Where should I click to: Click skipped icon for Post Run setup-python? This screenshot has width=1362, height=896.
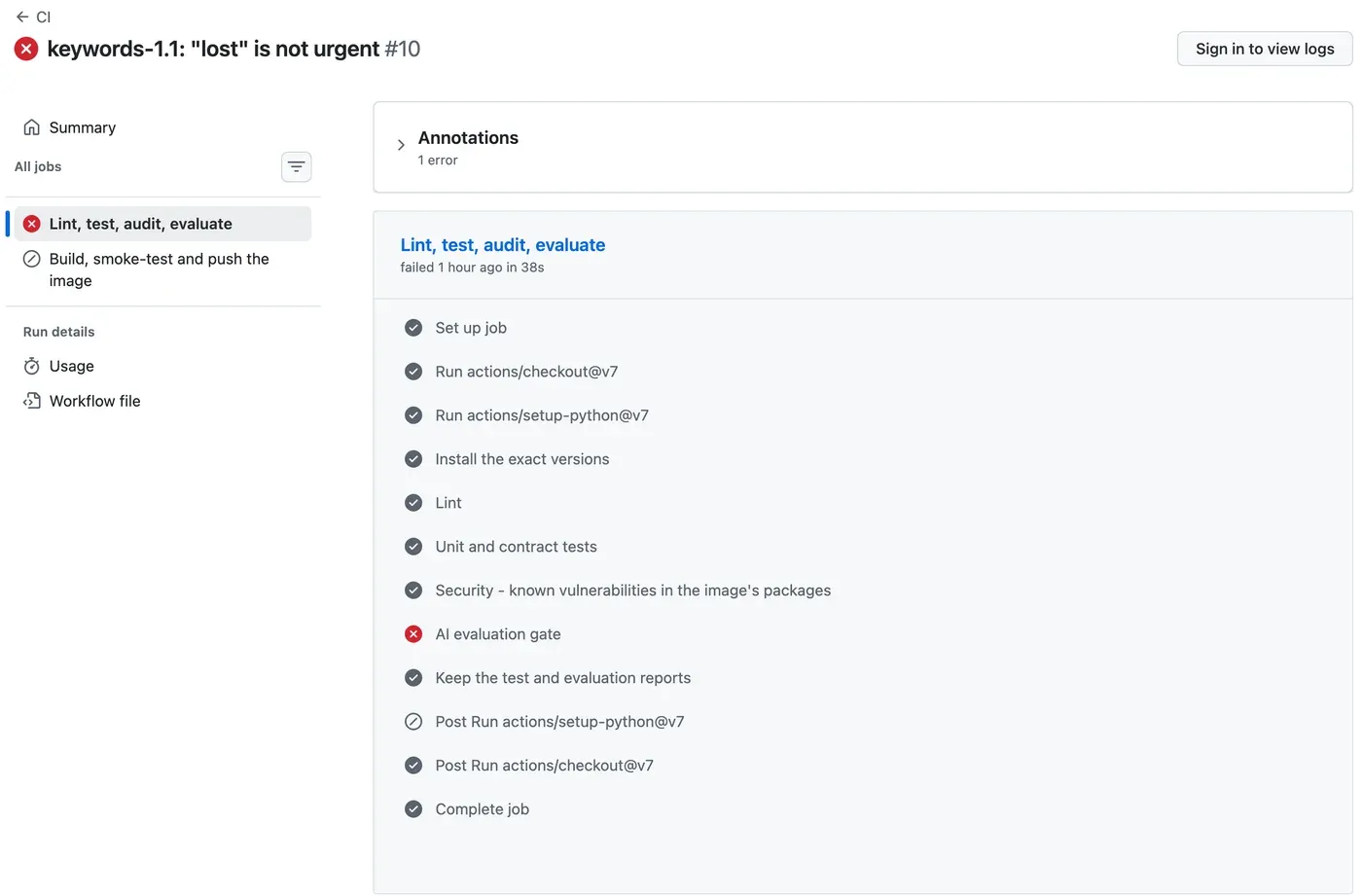click(413, 722)
